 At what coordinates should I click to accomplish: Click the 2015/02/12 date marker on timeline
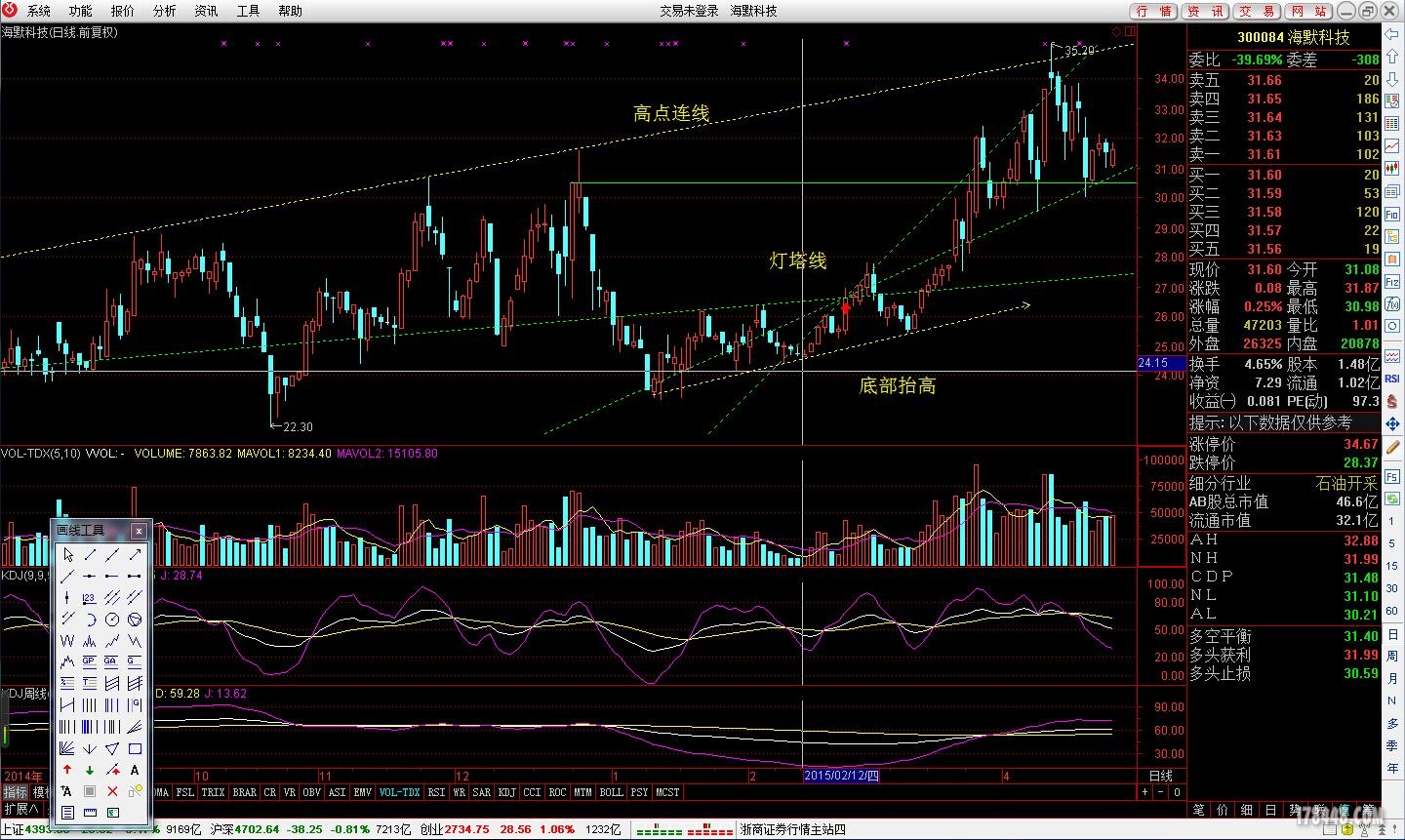tap(842, 776)
